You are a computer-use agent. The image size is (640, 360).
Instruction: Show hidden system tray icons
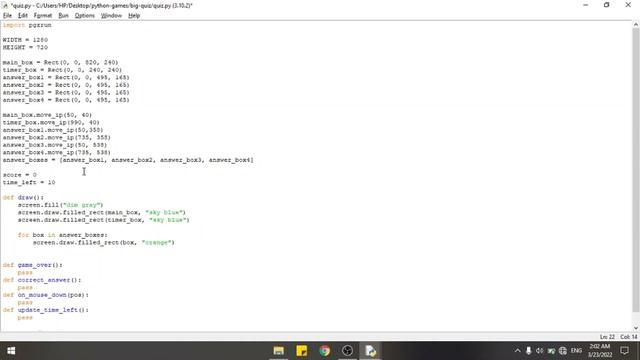coord(517,351)
